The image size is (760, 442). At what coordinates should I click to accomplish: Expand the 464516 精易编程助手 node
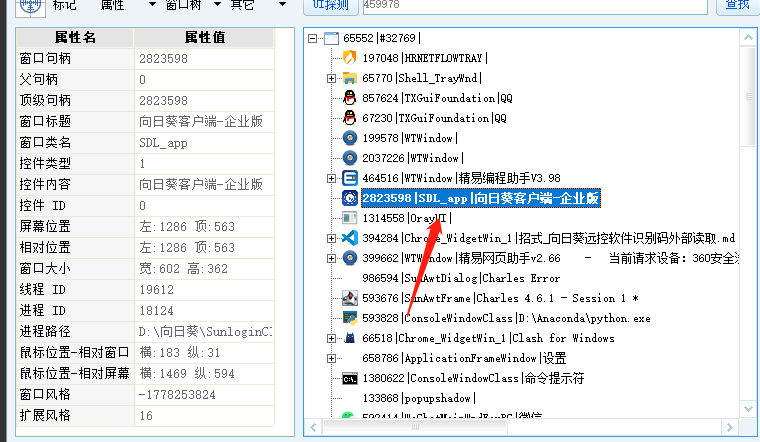(332, 178)
